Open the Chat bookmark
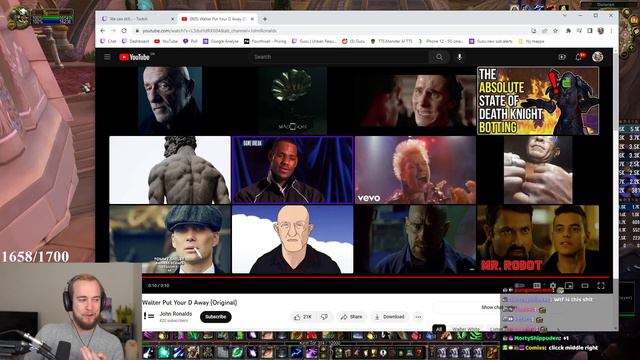 [109, 41]
